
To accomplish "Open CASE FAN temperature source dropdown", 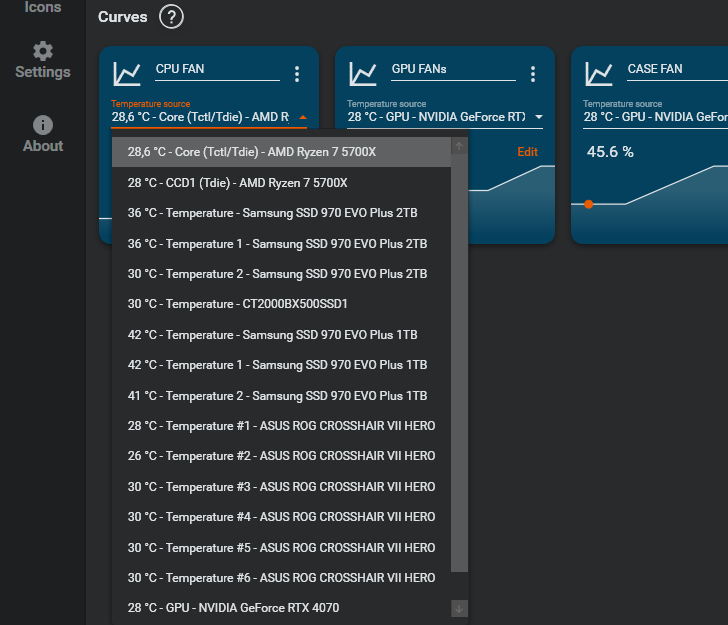I will pyautogui.click(x=655, y=117).
